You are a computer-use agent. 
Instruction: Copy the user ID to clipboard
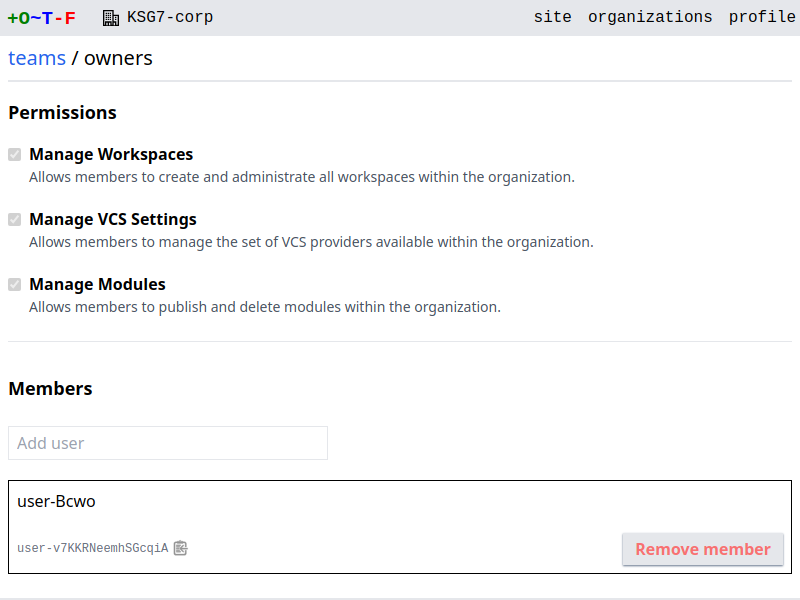(x=180, y=548)
